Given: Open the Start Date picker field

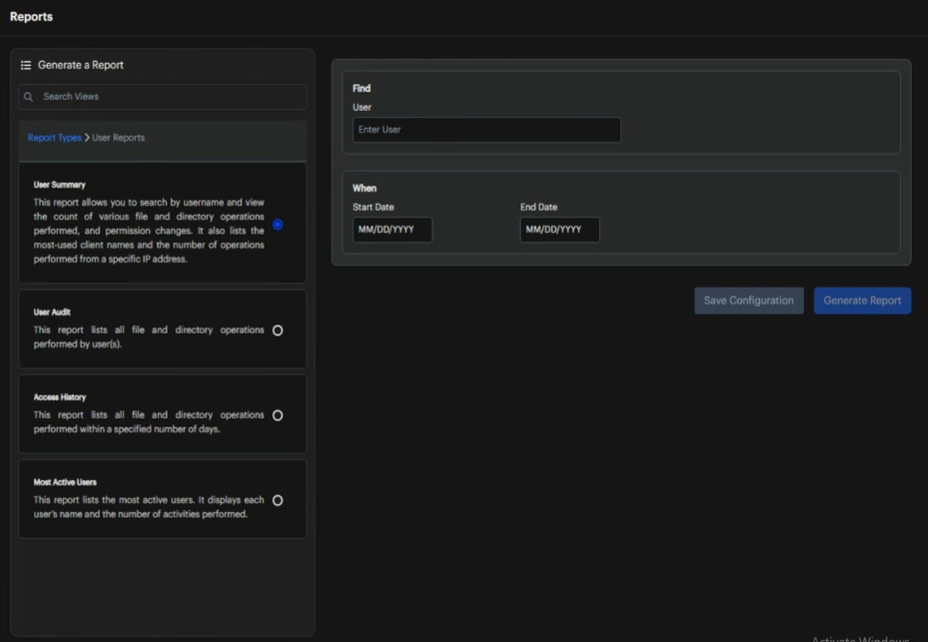Looking at the screenshot, I should (392, 230).
